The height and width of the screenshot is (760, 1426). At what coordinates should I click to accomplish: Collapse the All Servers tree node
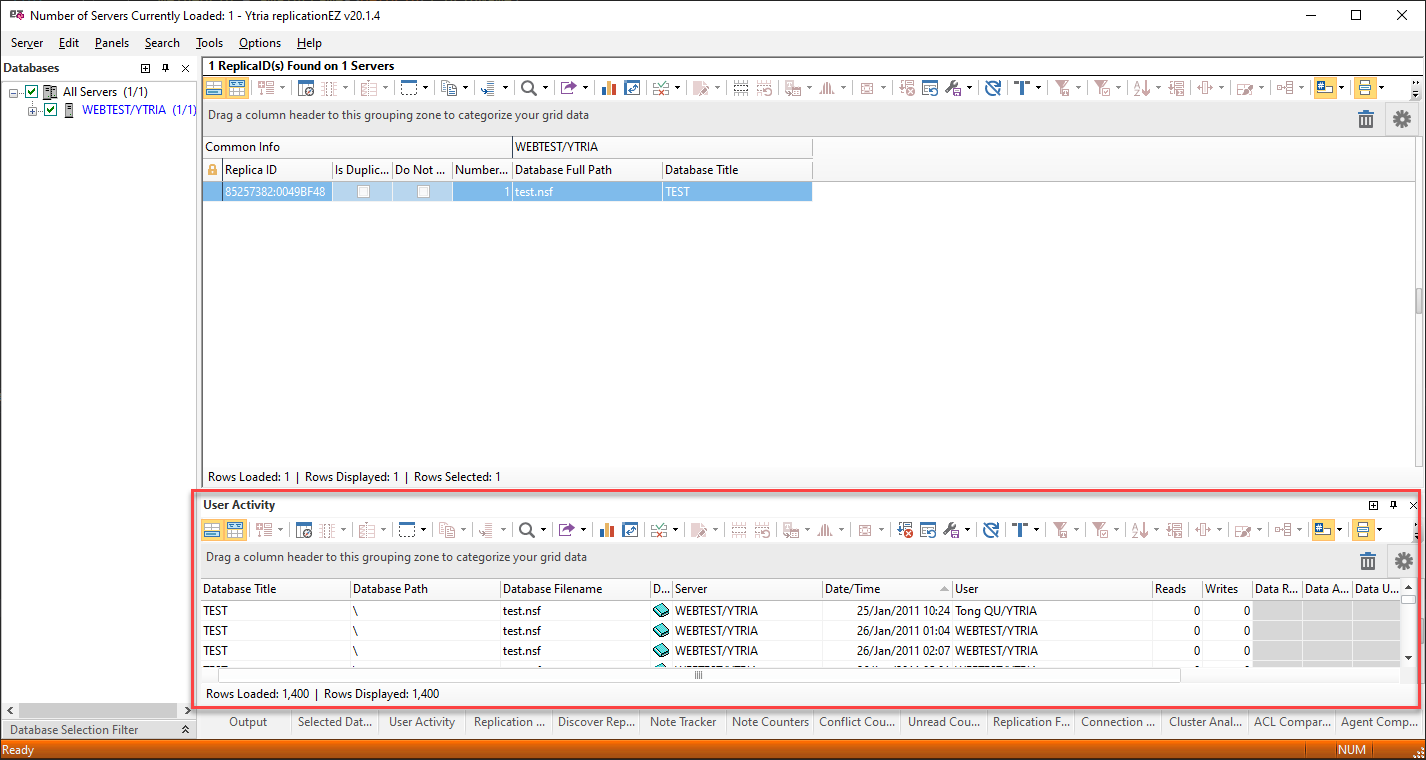pos(14,92)
